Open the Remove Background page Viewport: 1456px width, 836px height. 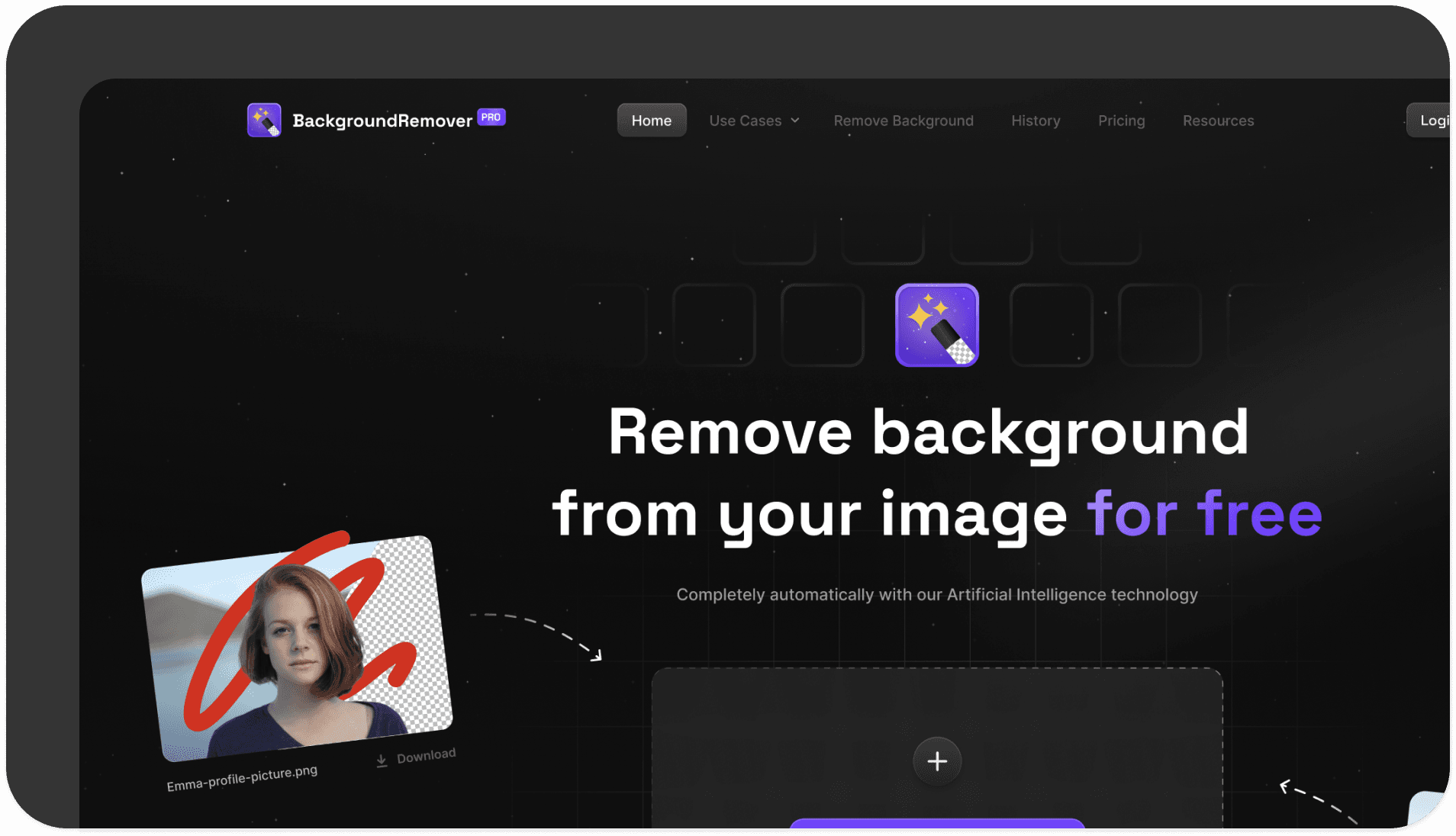coord(904,121)
